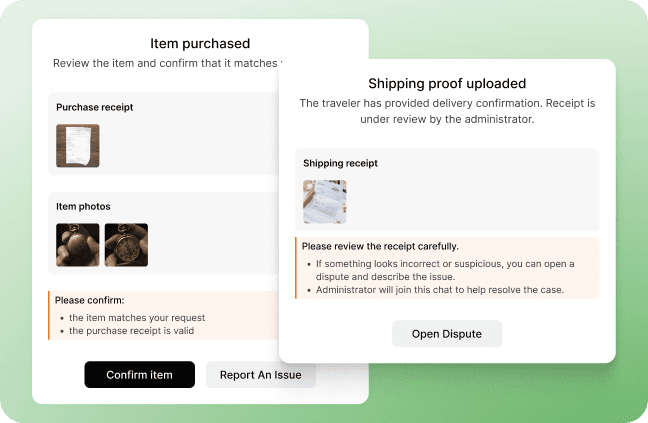Image resolution: width=648 pixels, height=423 pixels.
Task: Click the "Item purchased" heading
Action: click(200, 43)
